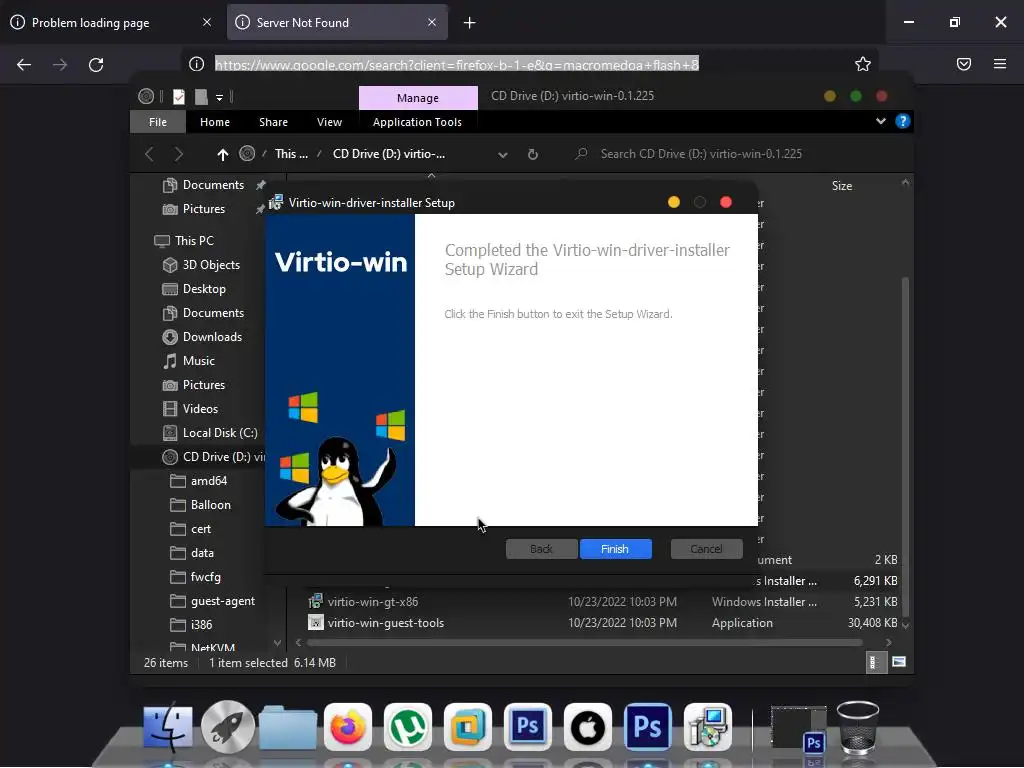Viewport: 1024px width, 768px height.
Task: Open Music in navigation pane
Action: (199, 361)
